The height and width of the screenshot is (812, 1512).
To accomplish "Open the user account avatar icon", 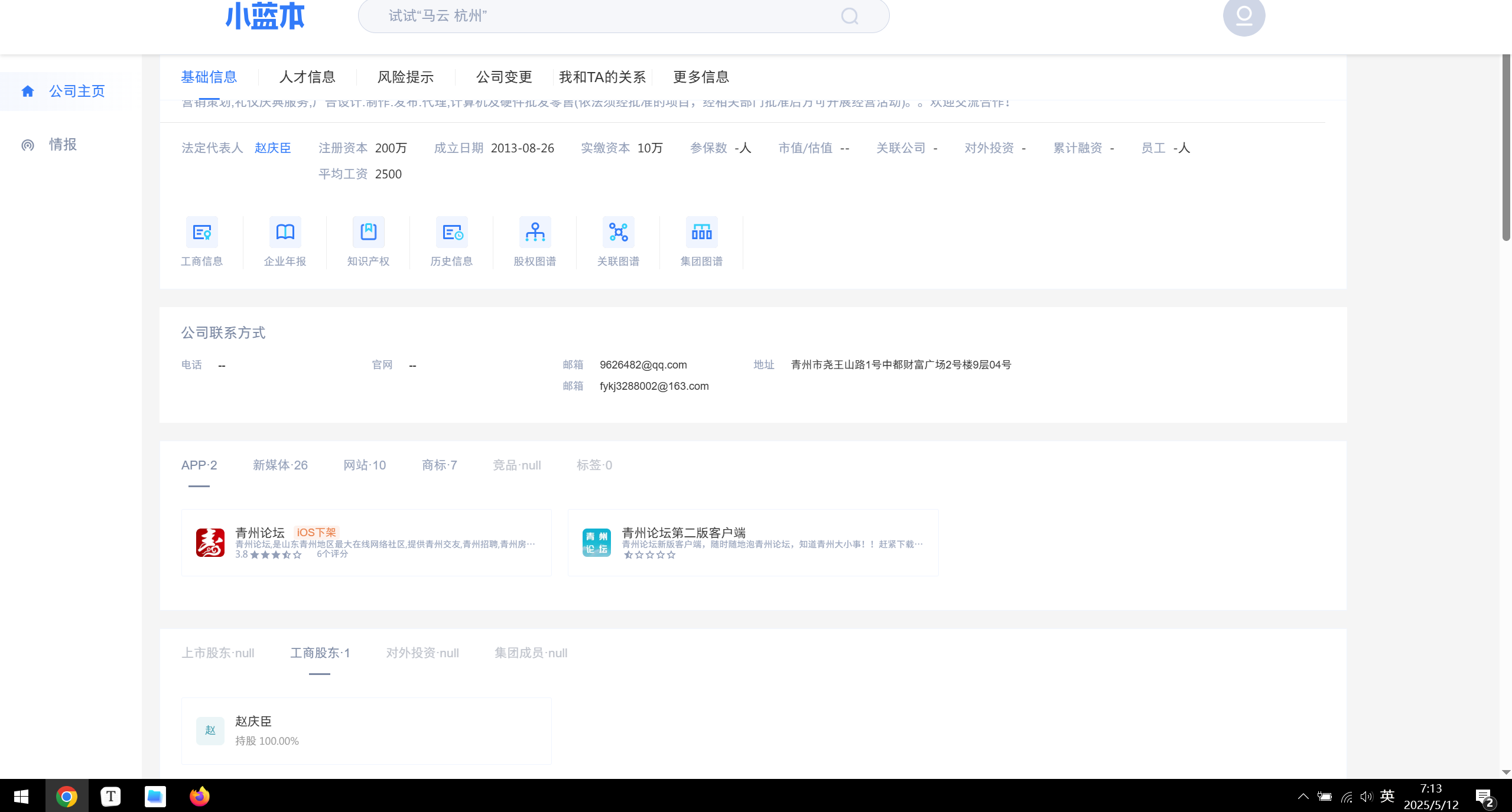I will pos(1244,17).
